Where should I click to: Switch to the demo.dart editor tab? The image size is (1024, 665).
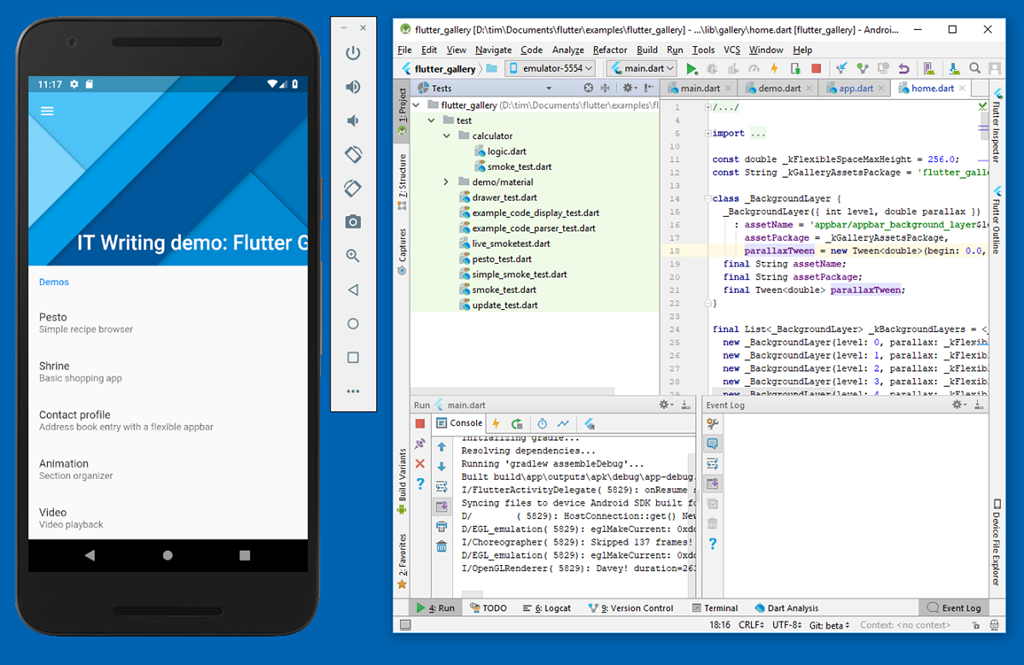778,88
